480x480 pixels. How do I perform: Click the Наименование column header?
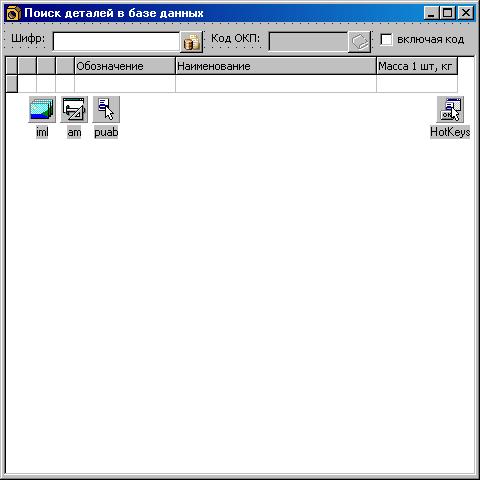(276, 66)
